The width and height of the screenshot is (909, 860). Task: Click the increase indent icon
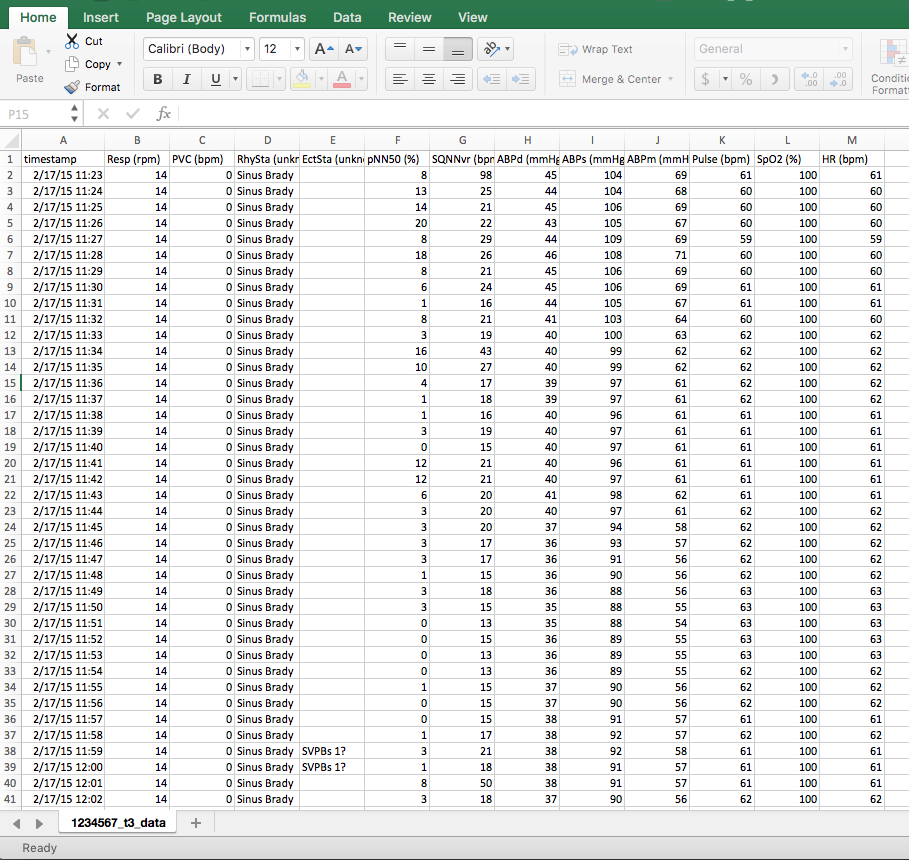pos(520,79)
